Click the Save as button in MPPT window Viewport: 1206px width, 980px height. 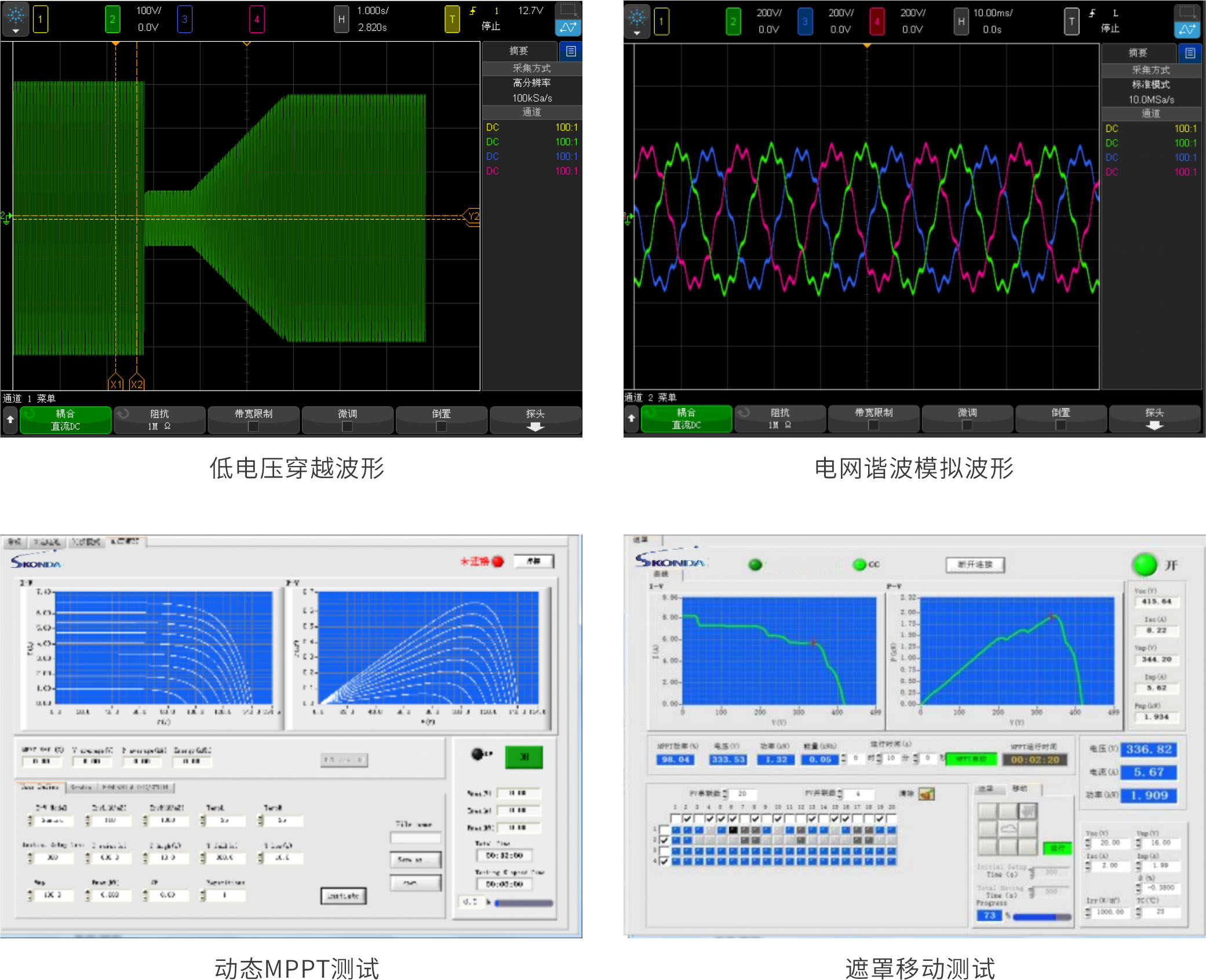(x=415, y=859)
